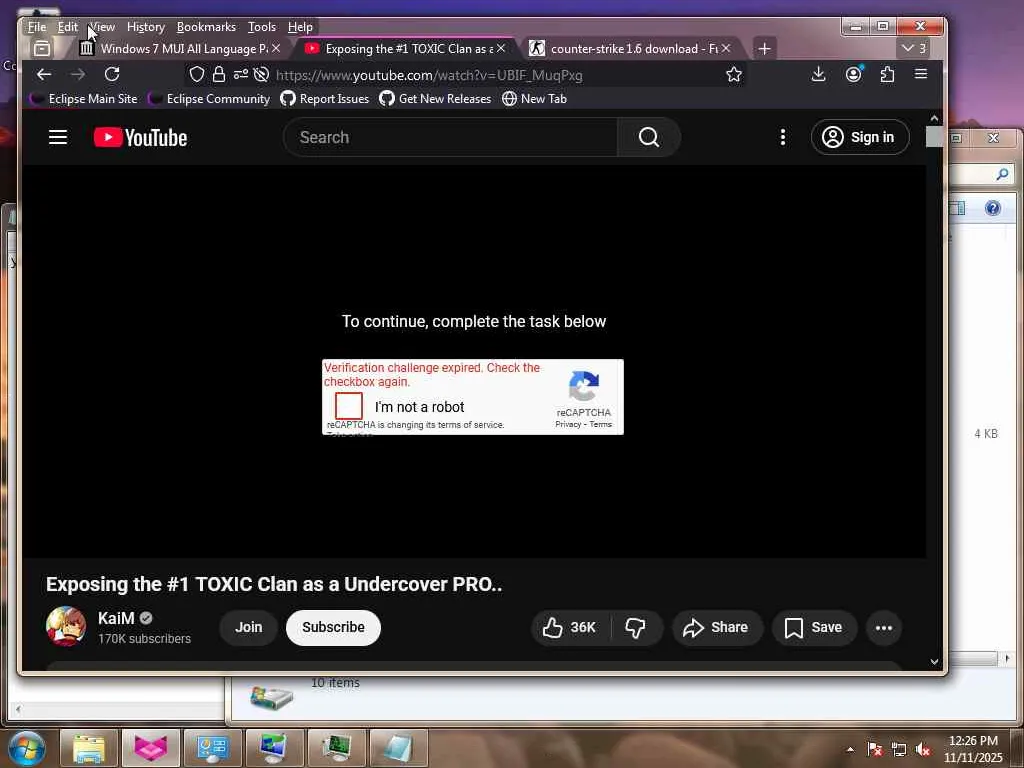The width and height of the screenshot is (1024, 768).
Task: Open the Eclipse Main Site bookmark
Action: 84,99
